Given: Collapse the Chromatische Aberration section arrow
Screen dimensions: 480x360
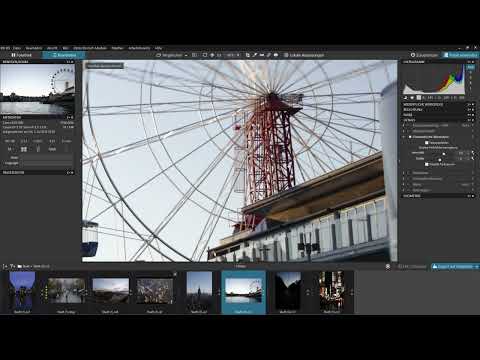Looking at the screenshot, I should (x=404, y=137).
